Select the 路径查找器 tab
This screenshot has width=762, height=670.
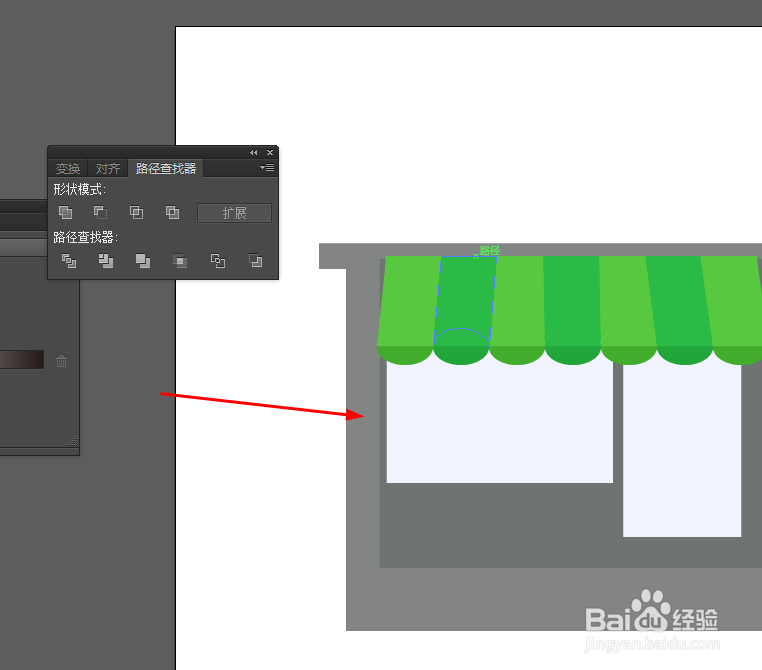point(166,169)
